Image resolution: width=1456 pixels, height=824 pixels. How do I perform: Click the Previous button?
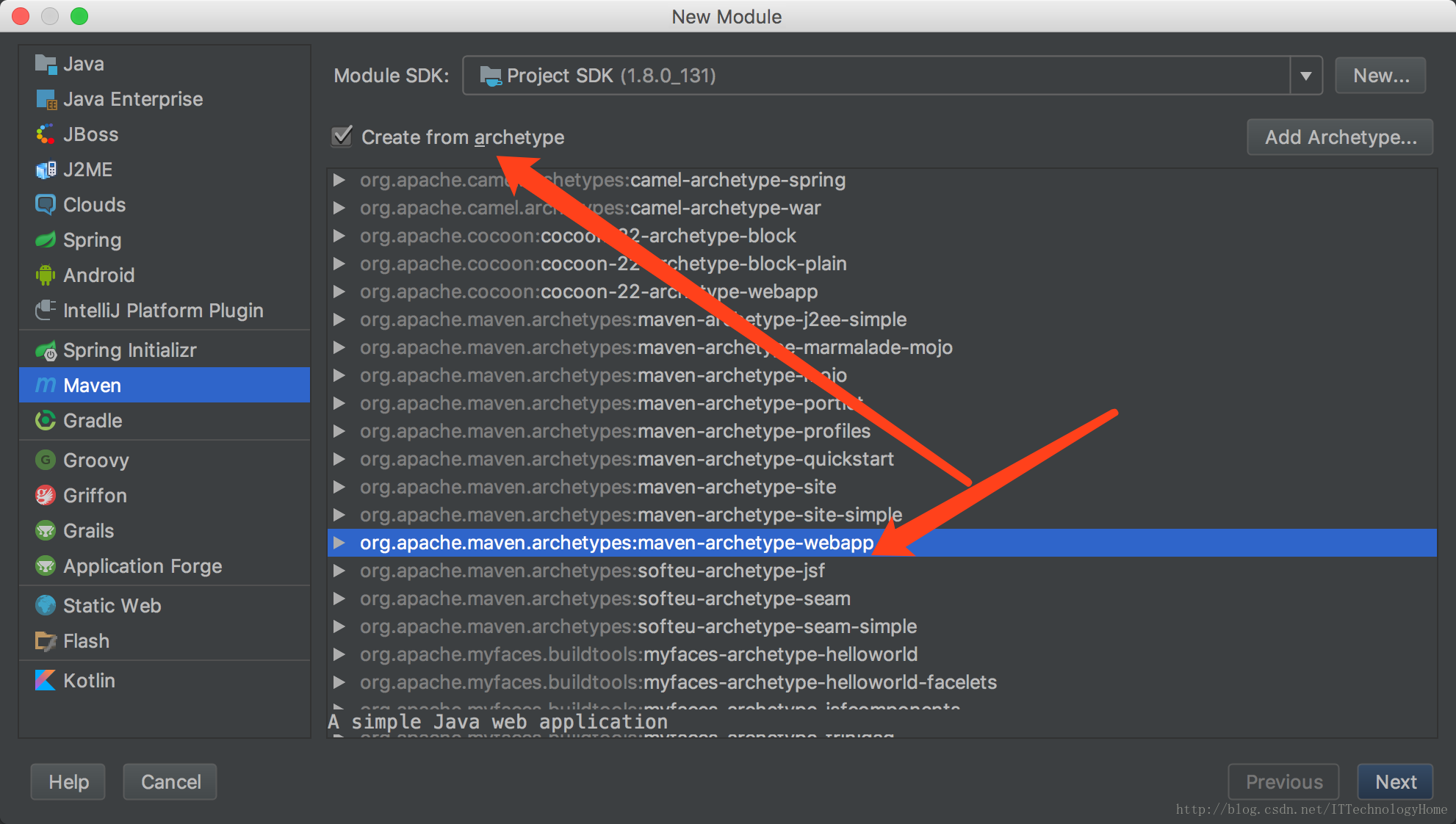click(x=1283, y=782)
